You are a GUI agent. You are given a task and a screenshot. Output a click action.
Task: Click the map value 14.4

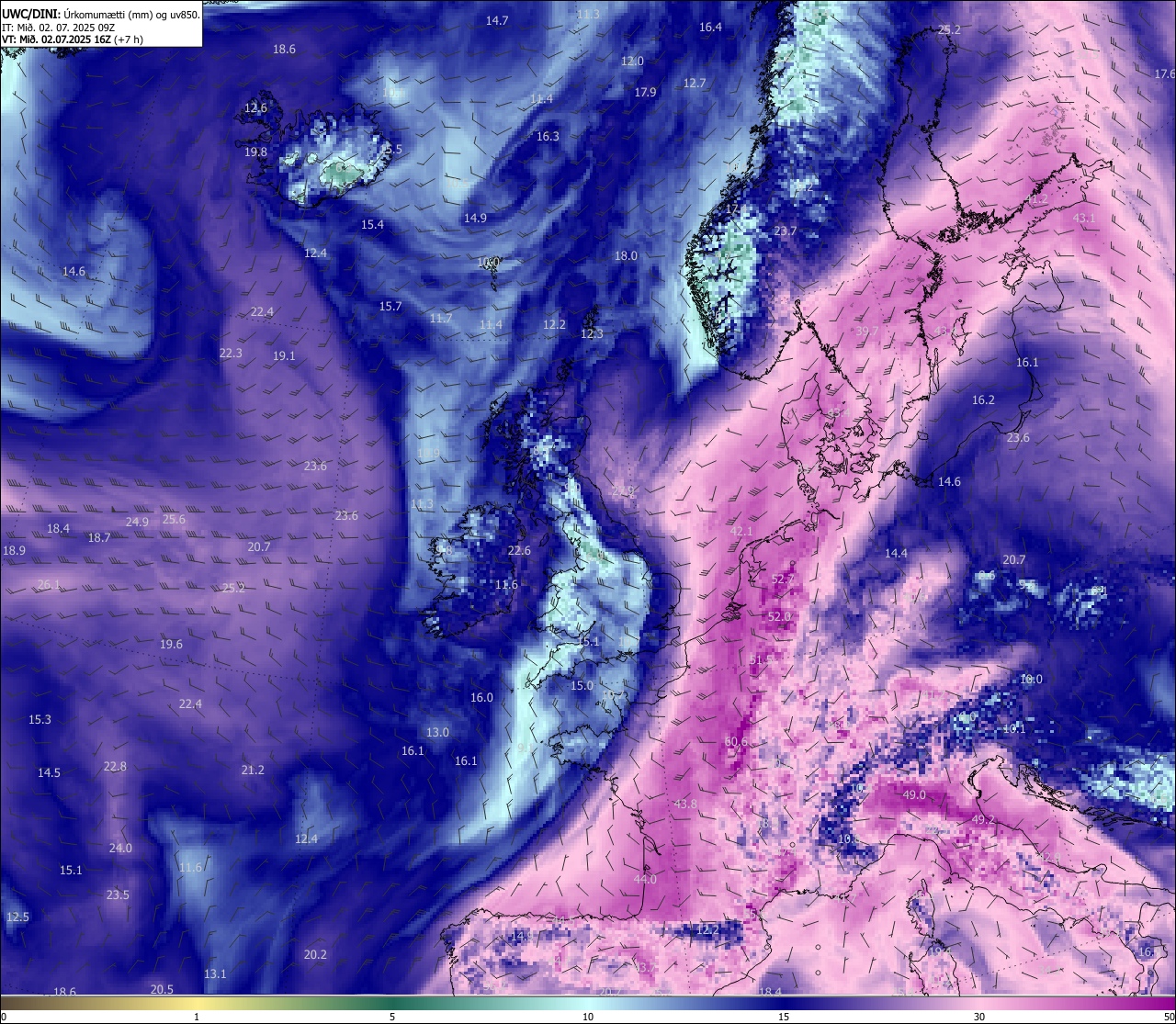(x=896, y=554)
